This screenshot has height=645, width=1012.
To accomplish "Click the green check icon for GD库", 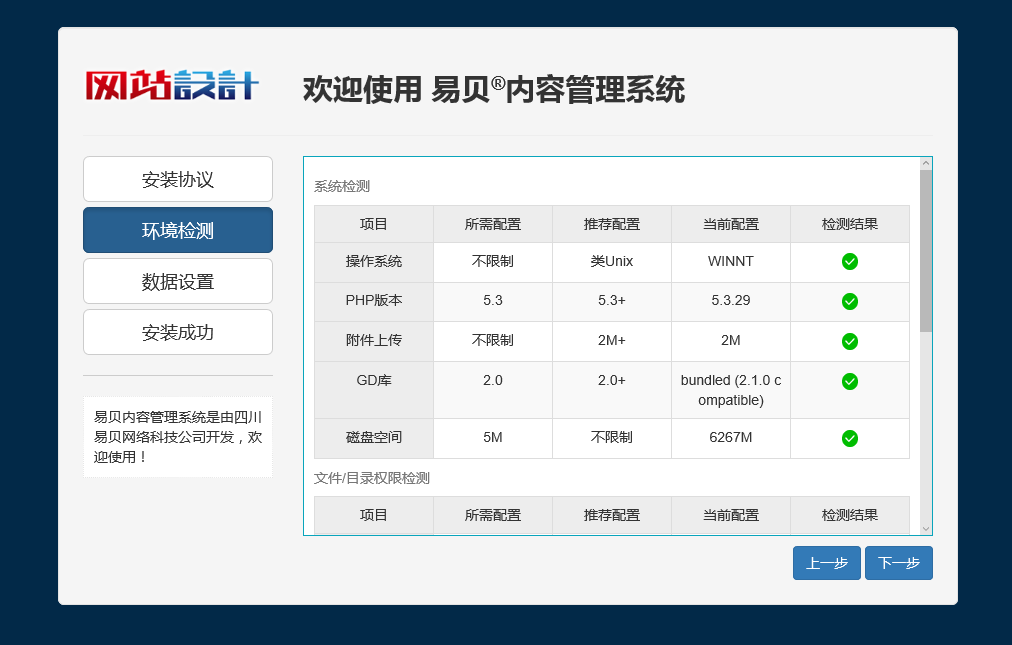I will click(x=850, y=381).
